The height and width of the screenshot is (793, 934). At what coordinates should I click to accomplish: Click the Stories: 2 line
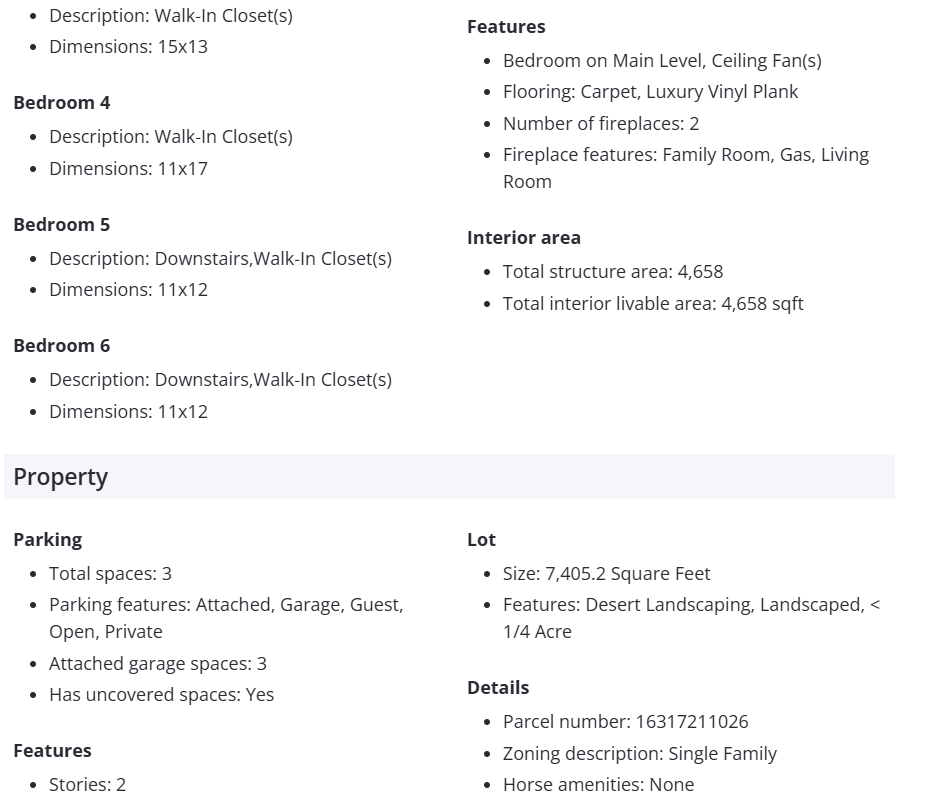87,785
